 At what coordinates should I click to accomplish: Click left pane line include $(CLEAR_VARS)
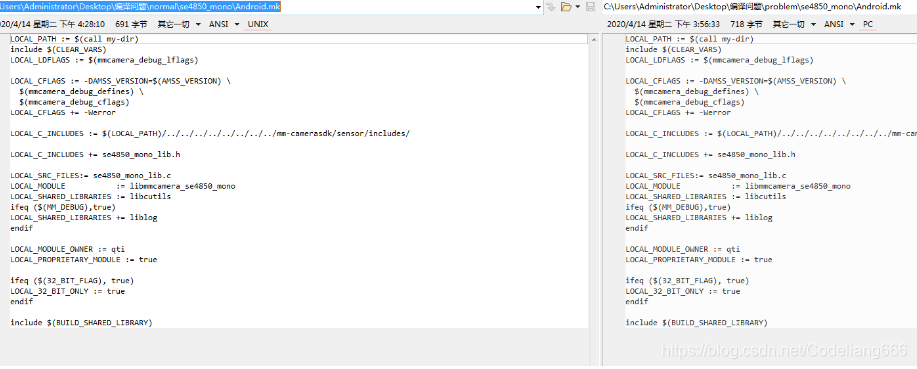(58, 49)
